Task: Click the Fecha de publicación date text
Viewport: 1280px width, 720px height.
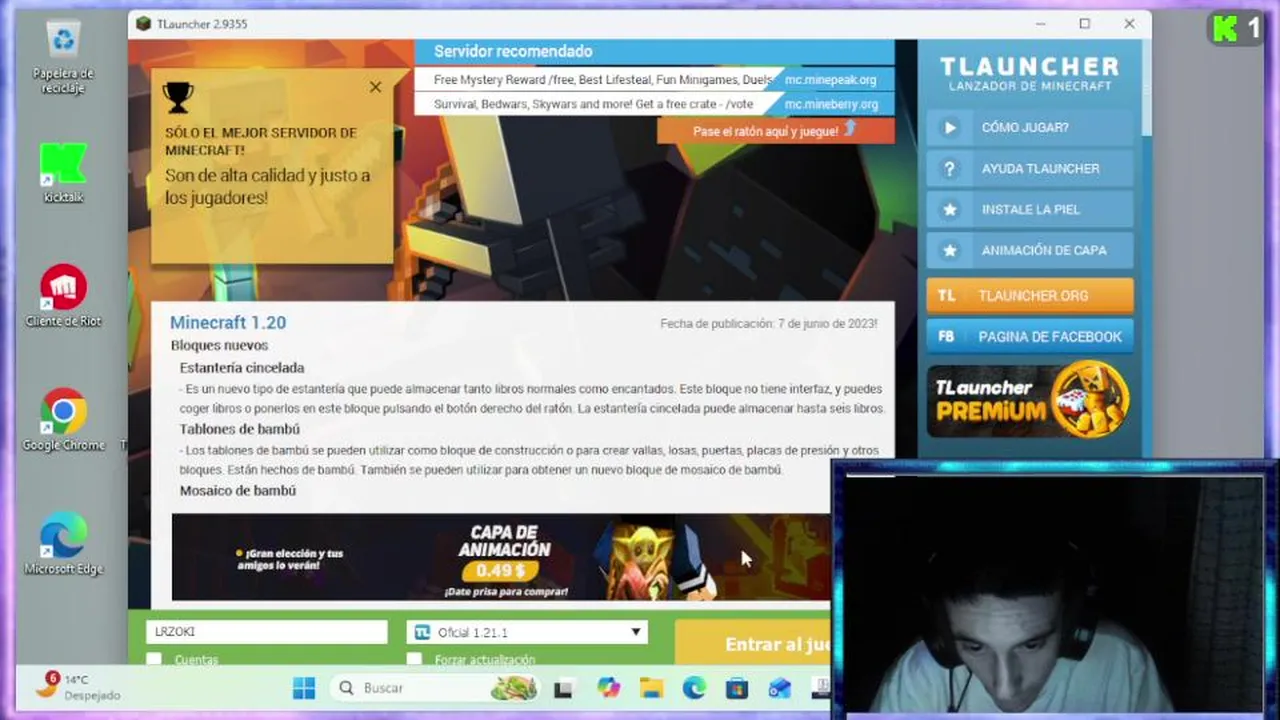Action: [768, 324]
